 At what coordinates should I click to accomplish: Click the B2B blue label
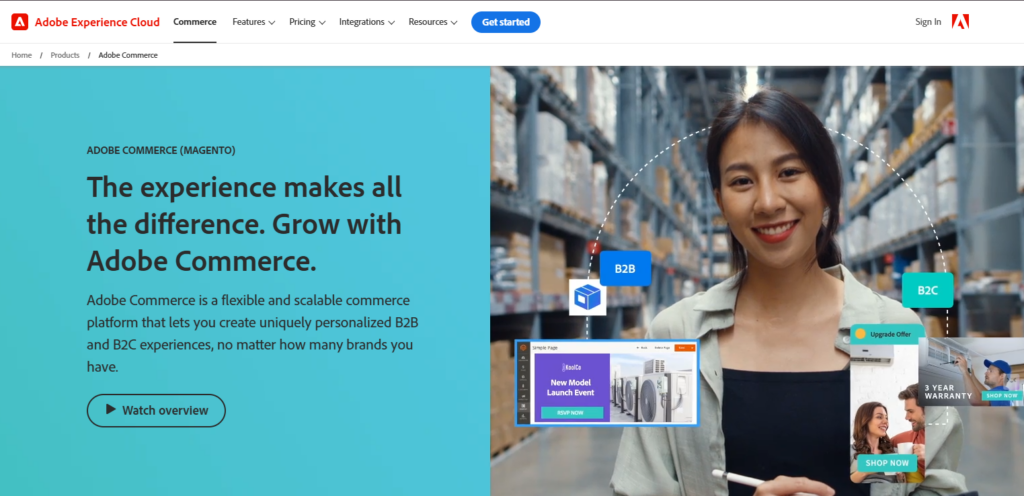point(625,268)
